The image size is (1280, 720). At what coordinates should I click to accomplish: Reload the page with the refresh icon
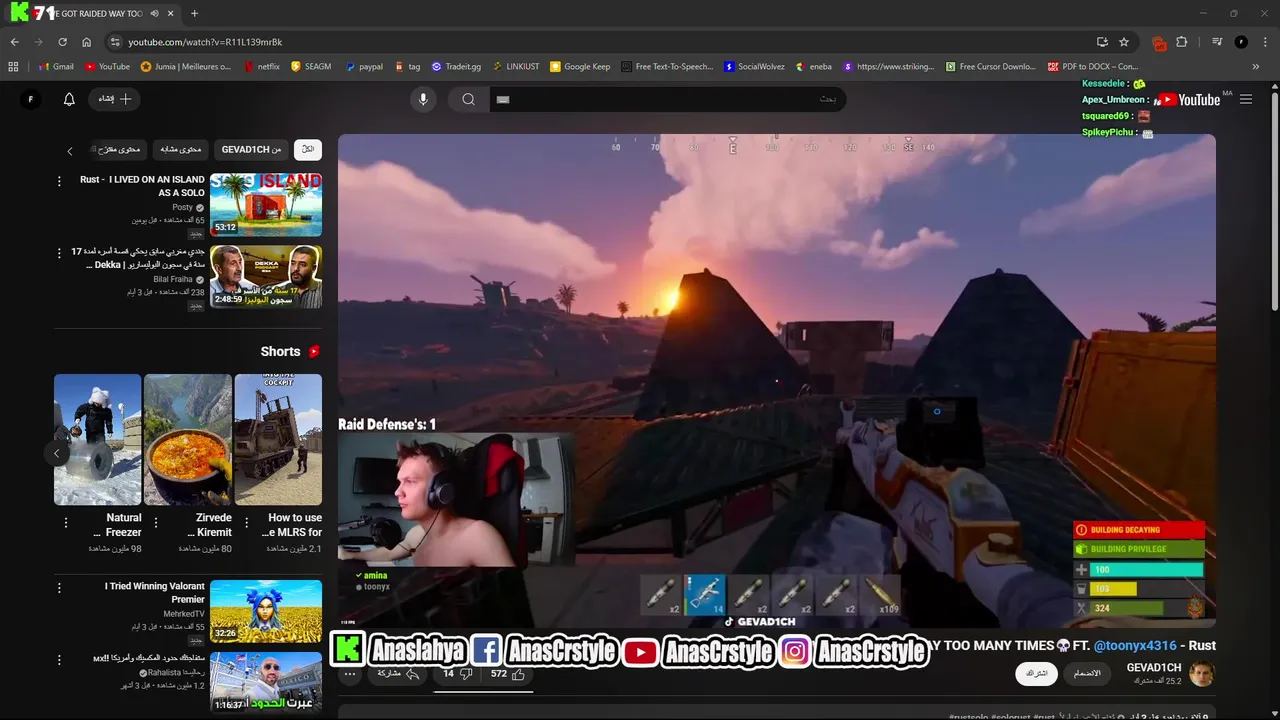(62, 42)
